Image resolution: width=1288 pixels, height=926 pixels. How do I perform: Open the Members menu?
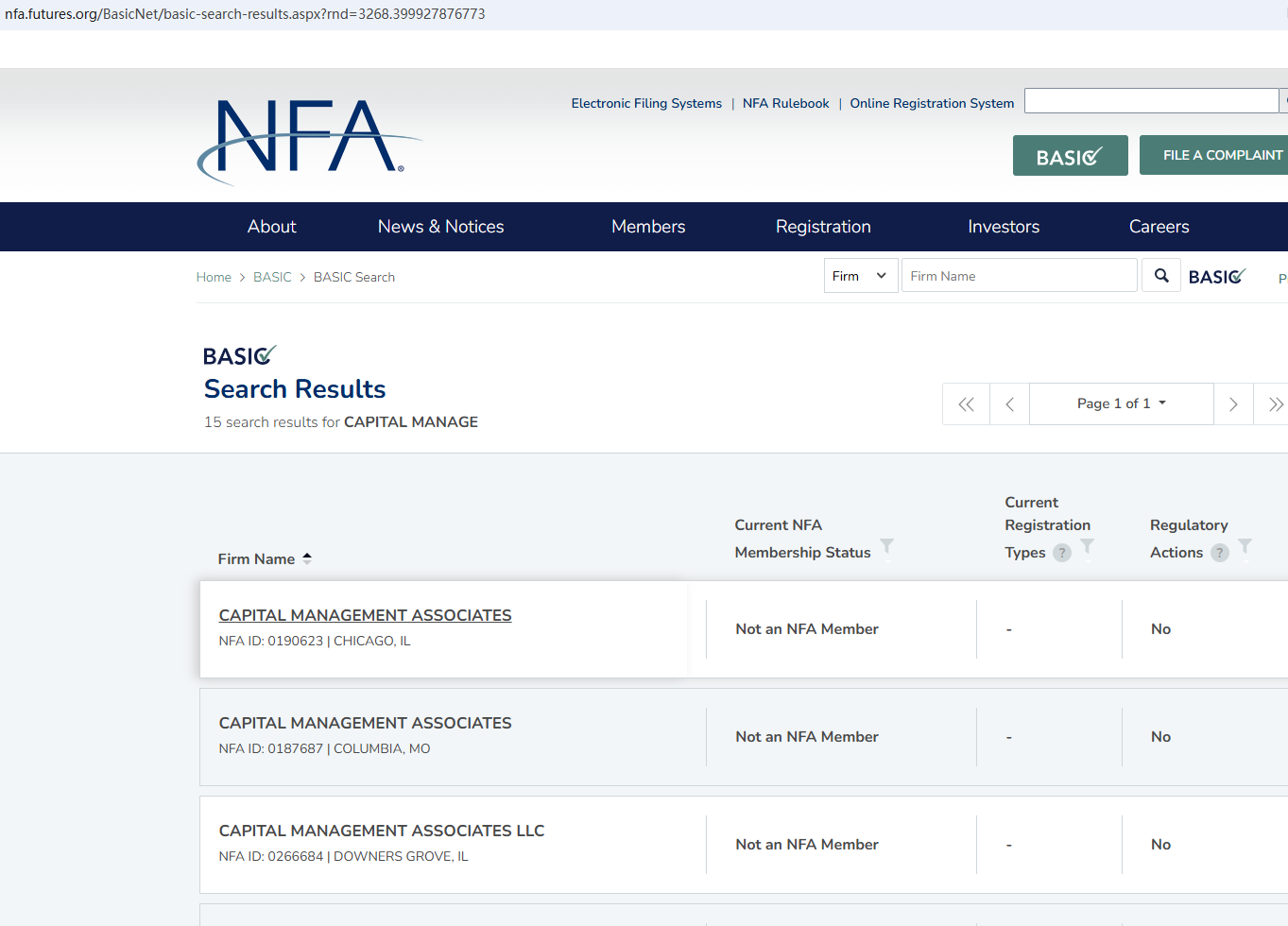[648, 227]
